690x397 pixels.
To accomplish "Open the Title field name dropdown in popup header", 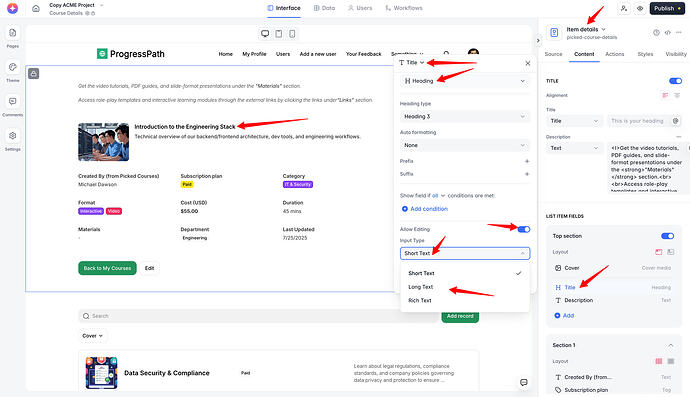I will pos(412,62).
